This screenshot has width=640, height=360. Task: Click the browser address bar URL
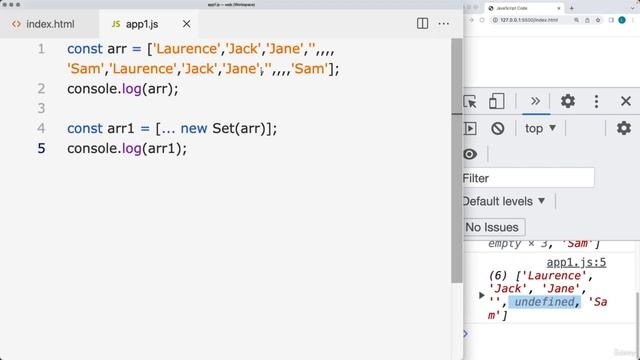click(x=529, y=20)
